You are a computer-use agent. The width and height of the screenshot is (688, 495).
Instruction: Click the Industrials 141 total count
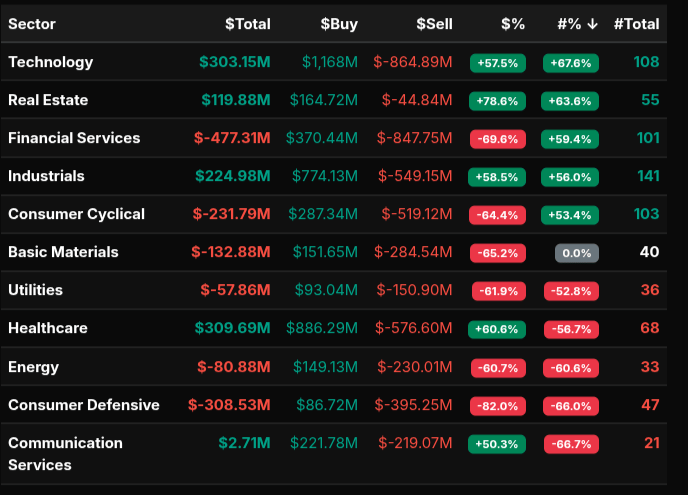647,176
